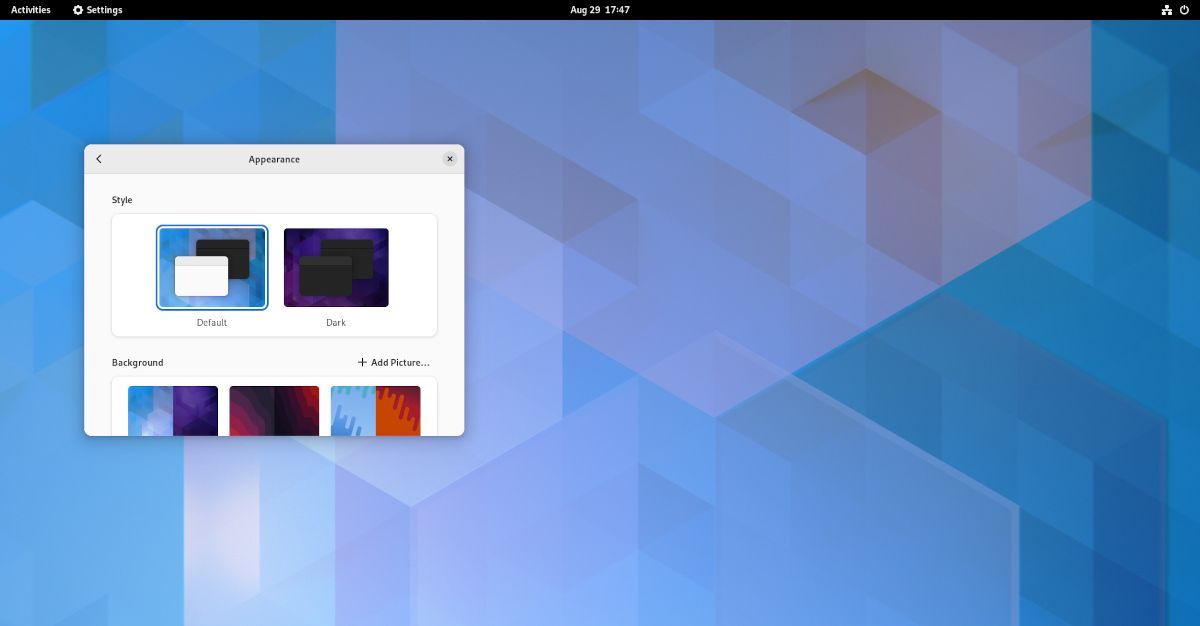1200x626 pixels.
Task: Switch to the Dark style preview
Action: click(336, 268)
